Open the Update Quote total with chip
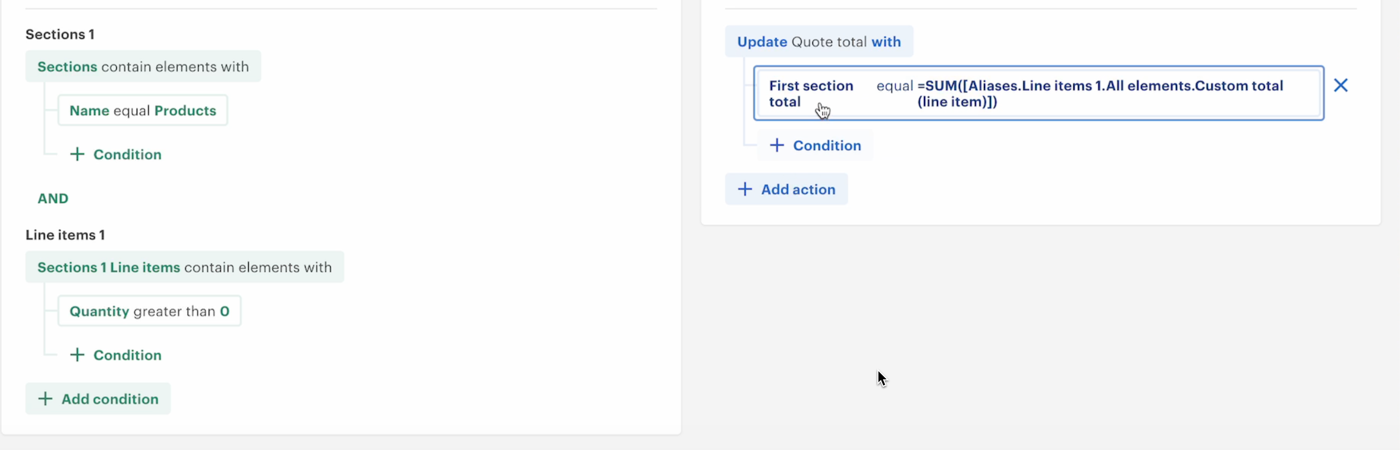 pos(819,42)
